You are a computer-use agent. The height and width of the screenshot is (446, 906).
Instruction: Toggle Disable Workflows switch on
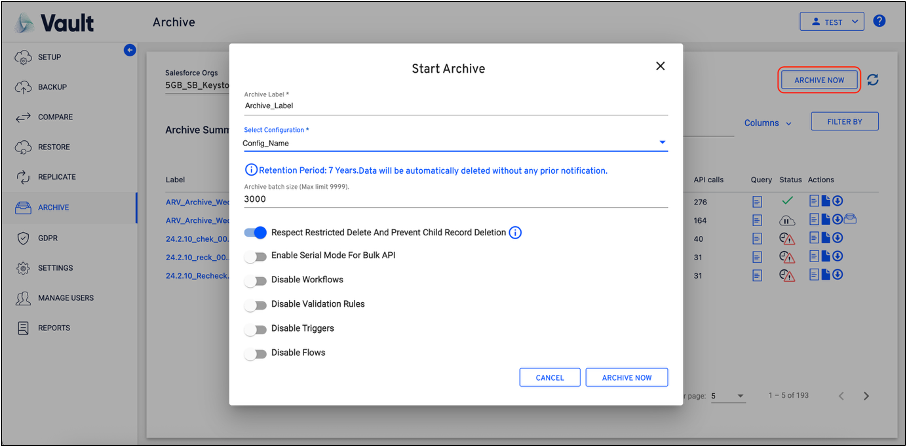pyautogui.click(x=256, y=281)
